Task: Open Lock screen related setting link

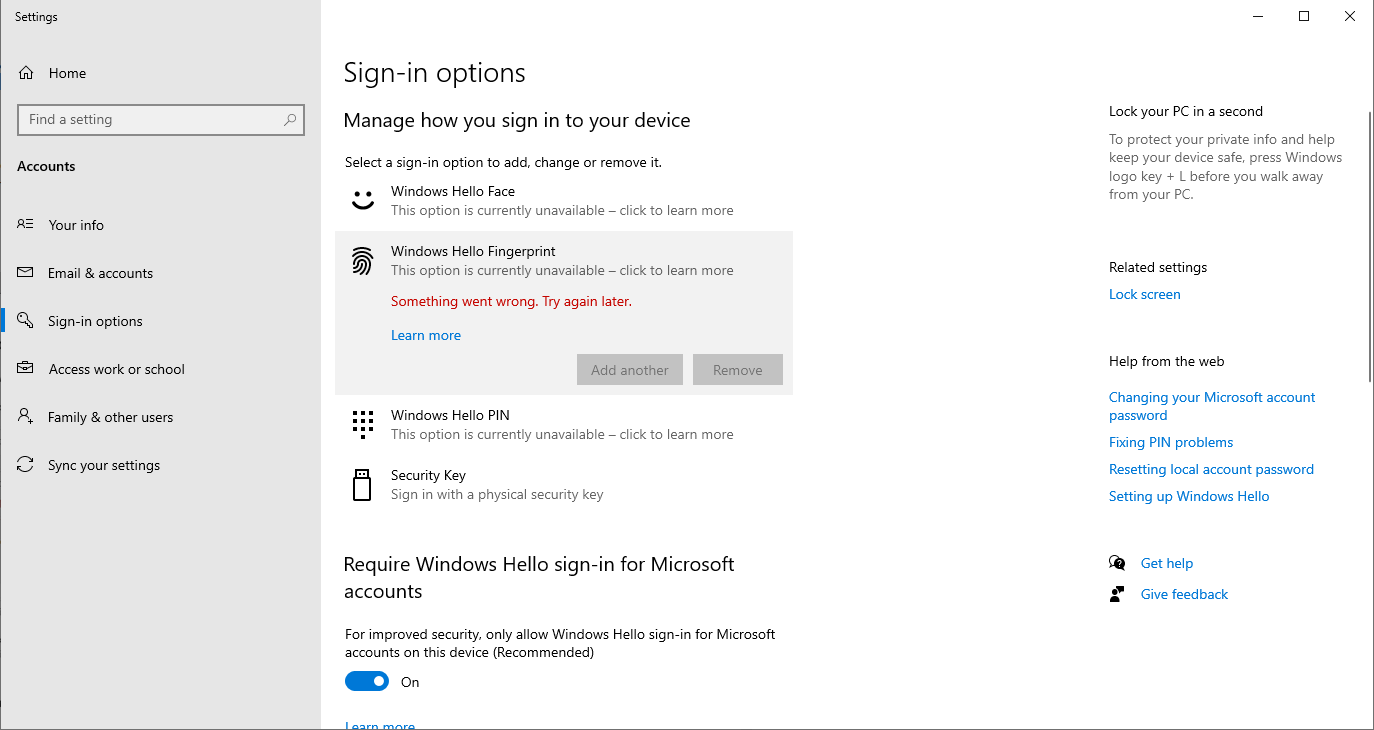Action: 1144,294
